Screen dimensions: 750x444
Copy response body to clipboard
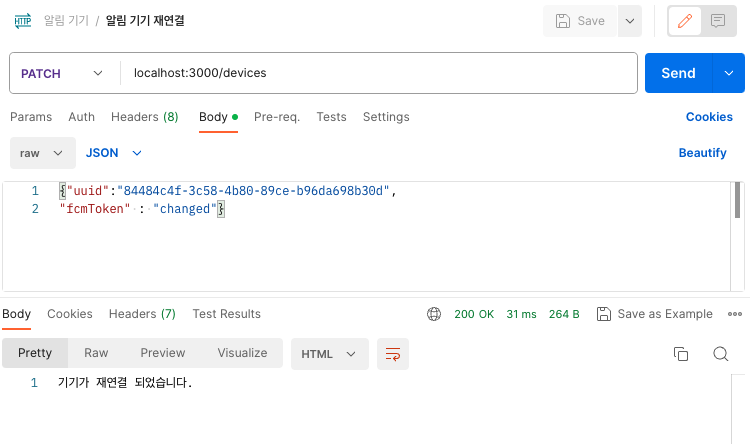[681, 354]
